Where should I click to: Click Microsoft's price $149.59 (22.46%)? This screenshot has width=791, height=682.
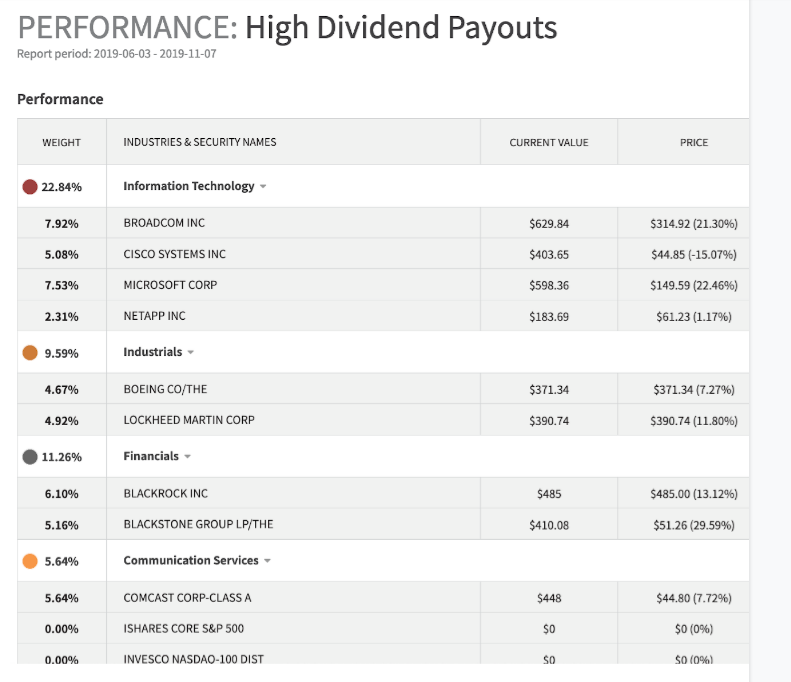(694, 286)
